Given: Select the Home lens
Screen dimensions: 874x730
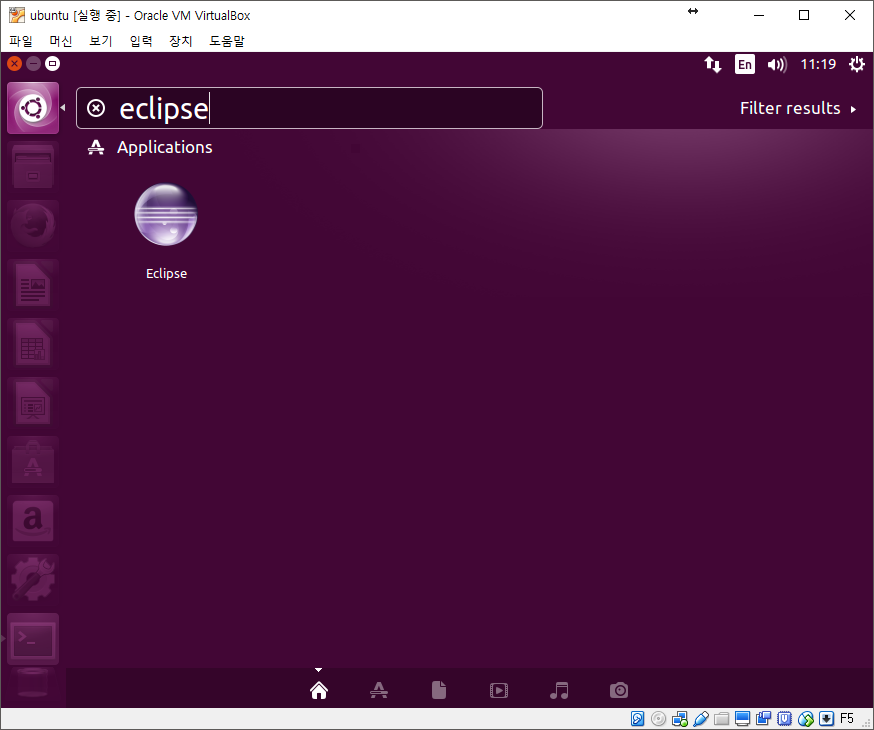Looking at the screenshot, I should point(319,690).
